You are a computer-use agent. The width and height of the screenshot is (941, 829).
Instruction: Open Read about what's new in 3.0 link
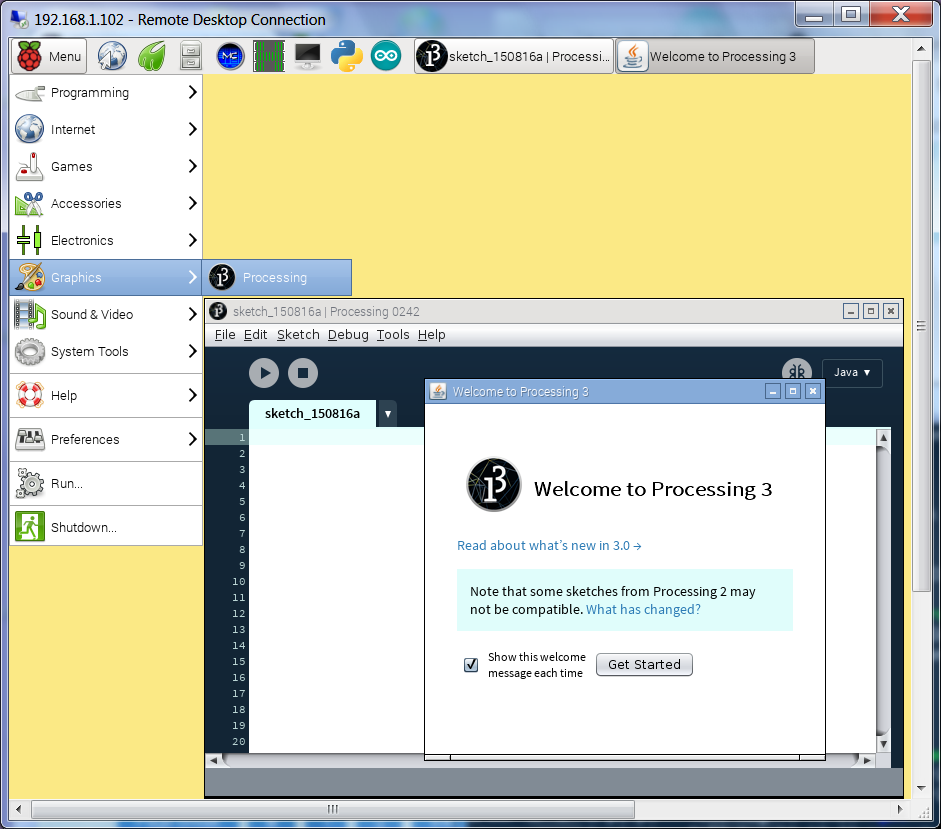[549, 546]
